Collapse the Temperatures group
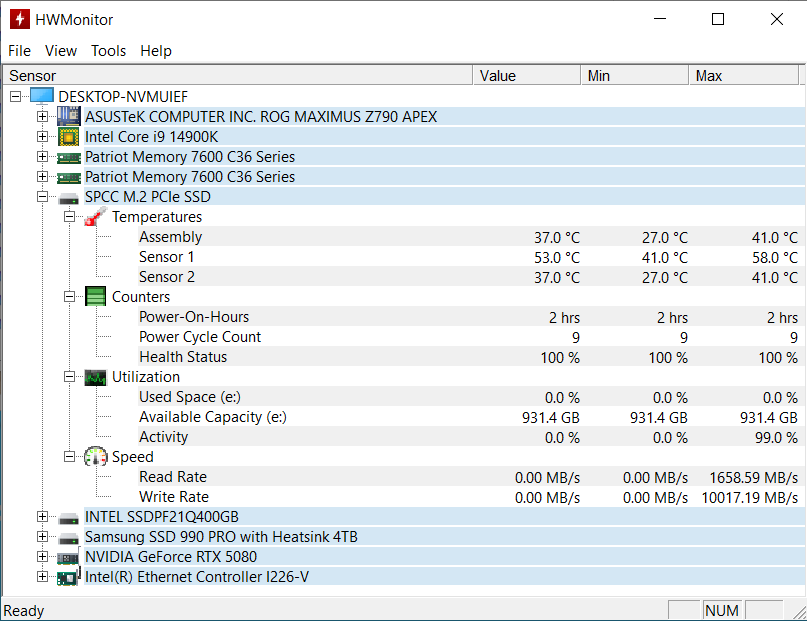807x621 pixels. point(69,217)
